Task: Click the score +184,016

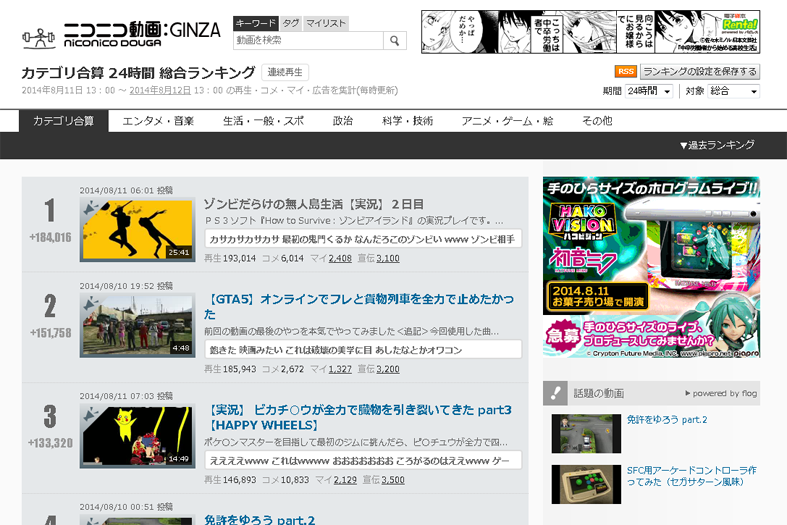Action: (x=50, y=237)
